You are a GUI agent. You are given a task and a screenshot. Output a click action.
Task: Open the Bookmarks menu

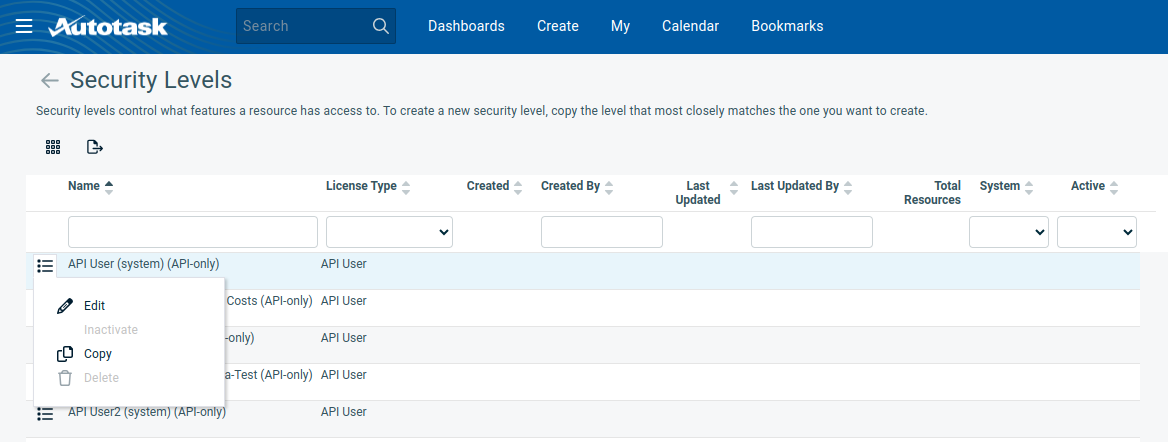tap(787, 26)
